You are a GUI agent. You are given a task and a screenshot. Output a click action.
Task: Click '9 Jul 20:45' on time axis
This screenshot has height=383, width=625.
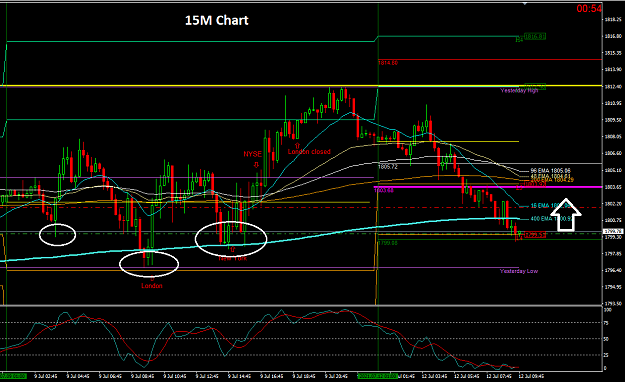point(336,376)
